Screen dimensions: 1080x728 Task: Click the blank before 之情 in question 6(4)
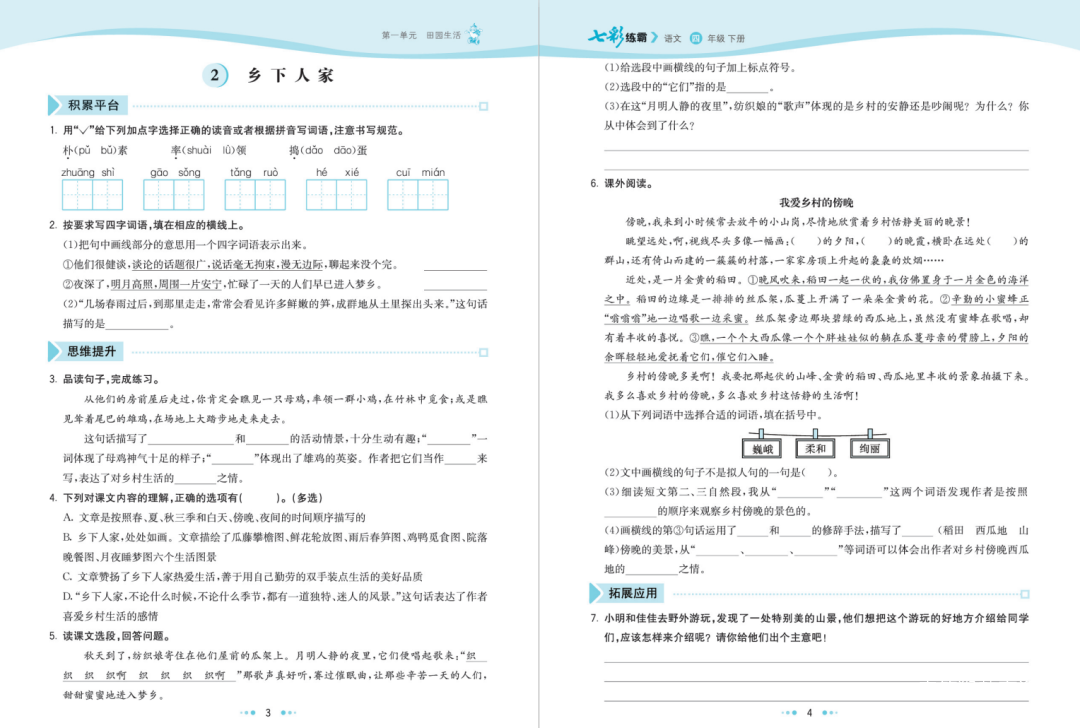pyautogui.click(x=652, y=570)
